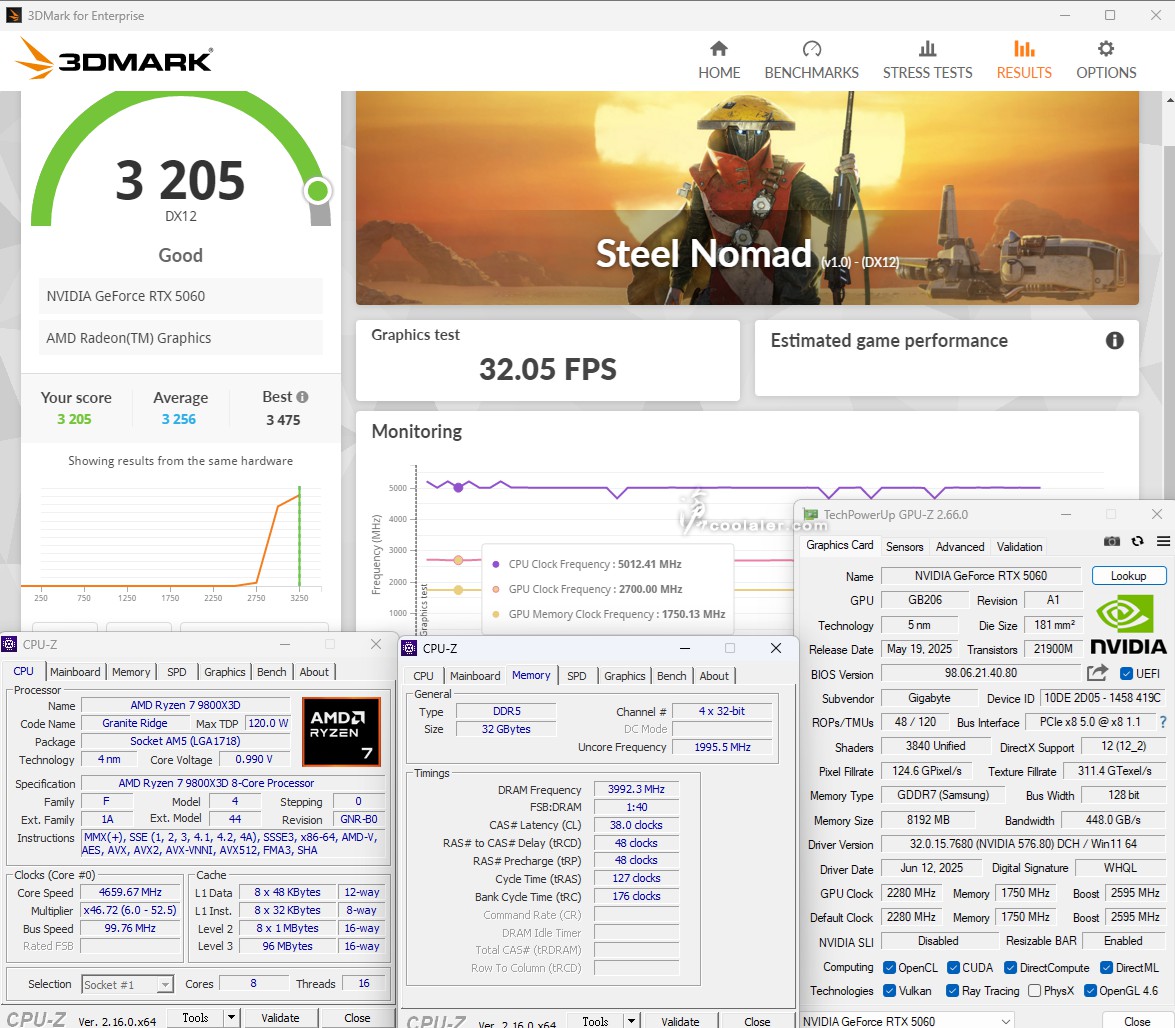
Task: Click the DRAM Frequency 3992.3 MHz value
Action: [x=636, y=789]
